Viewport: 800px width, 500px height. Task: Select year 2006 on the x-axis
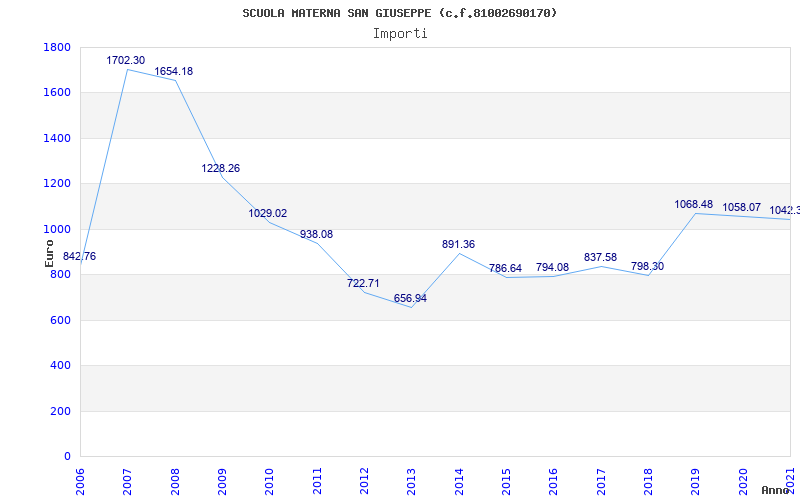(81, 481)
